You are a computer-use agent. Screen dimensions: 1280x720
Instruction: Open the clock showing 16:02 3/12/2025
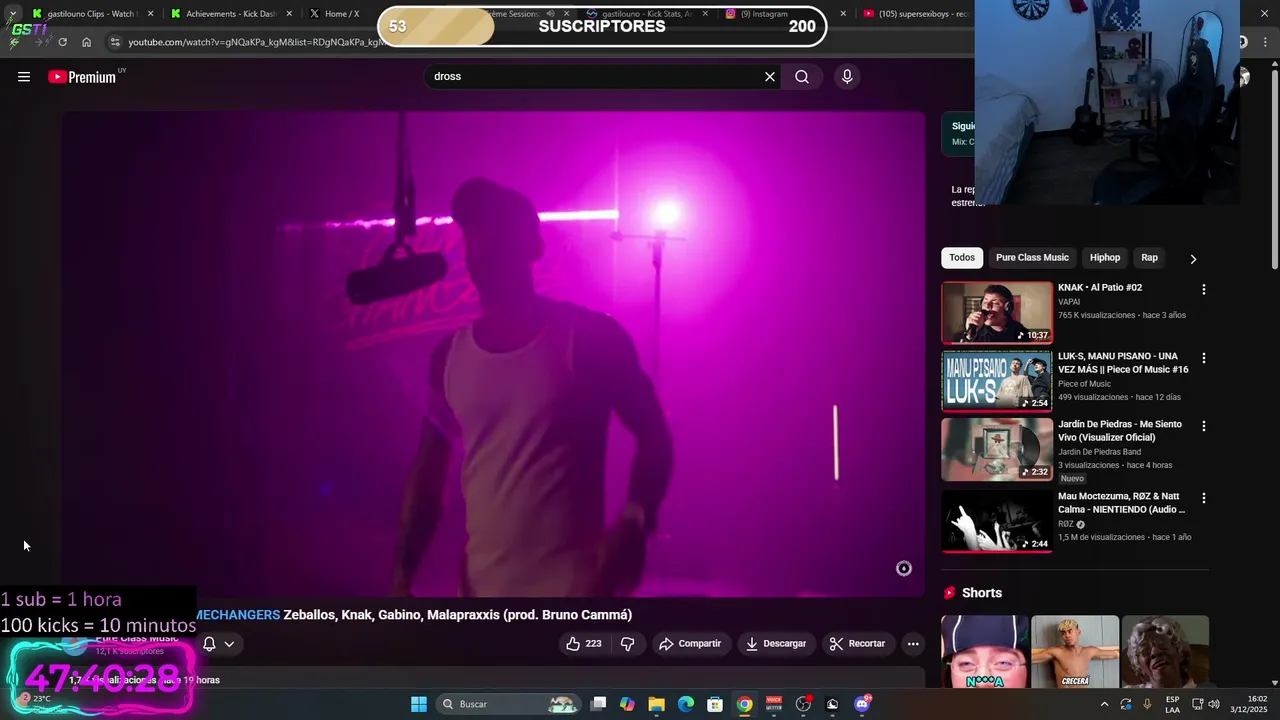(x=1249, y=704)
